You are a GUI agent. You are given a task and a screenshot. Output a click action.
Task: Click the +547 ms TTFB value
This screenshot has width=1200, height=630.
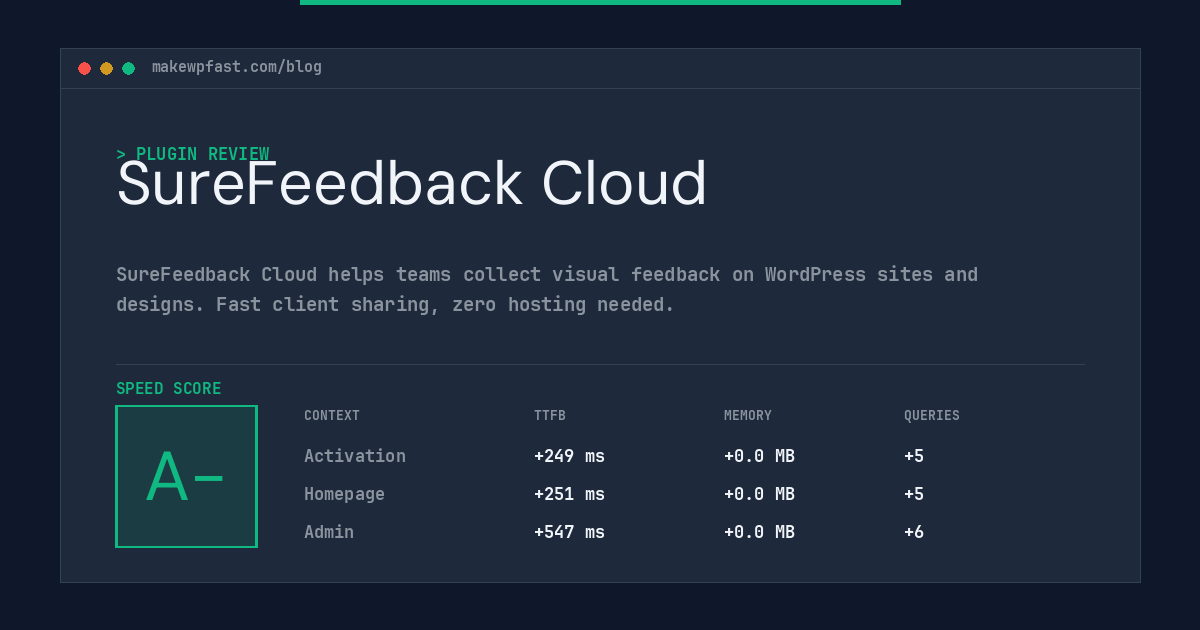click(x=569, y=532)
